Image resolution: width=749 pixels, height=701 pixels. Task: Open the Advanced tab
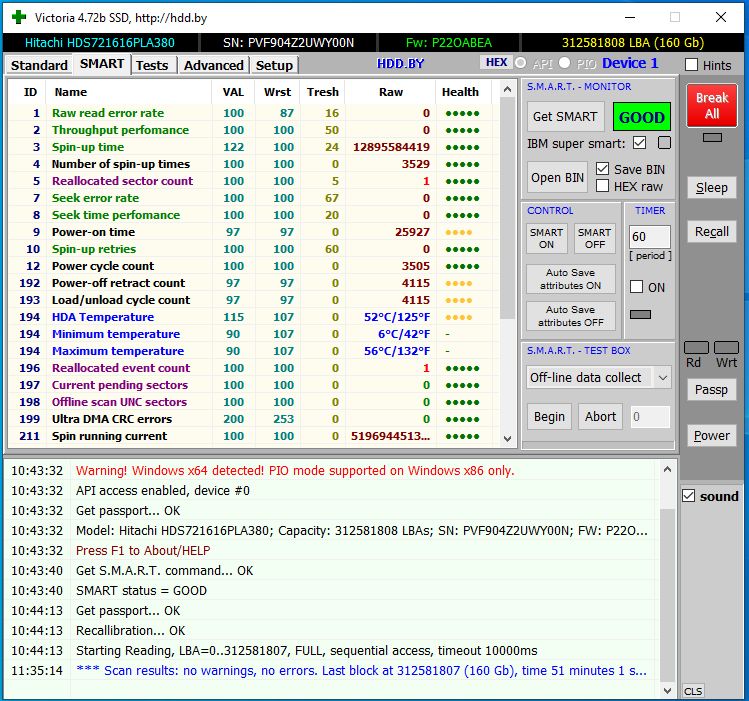[214, 65]
